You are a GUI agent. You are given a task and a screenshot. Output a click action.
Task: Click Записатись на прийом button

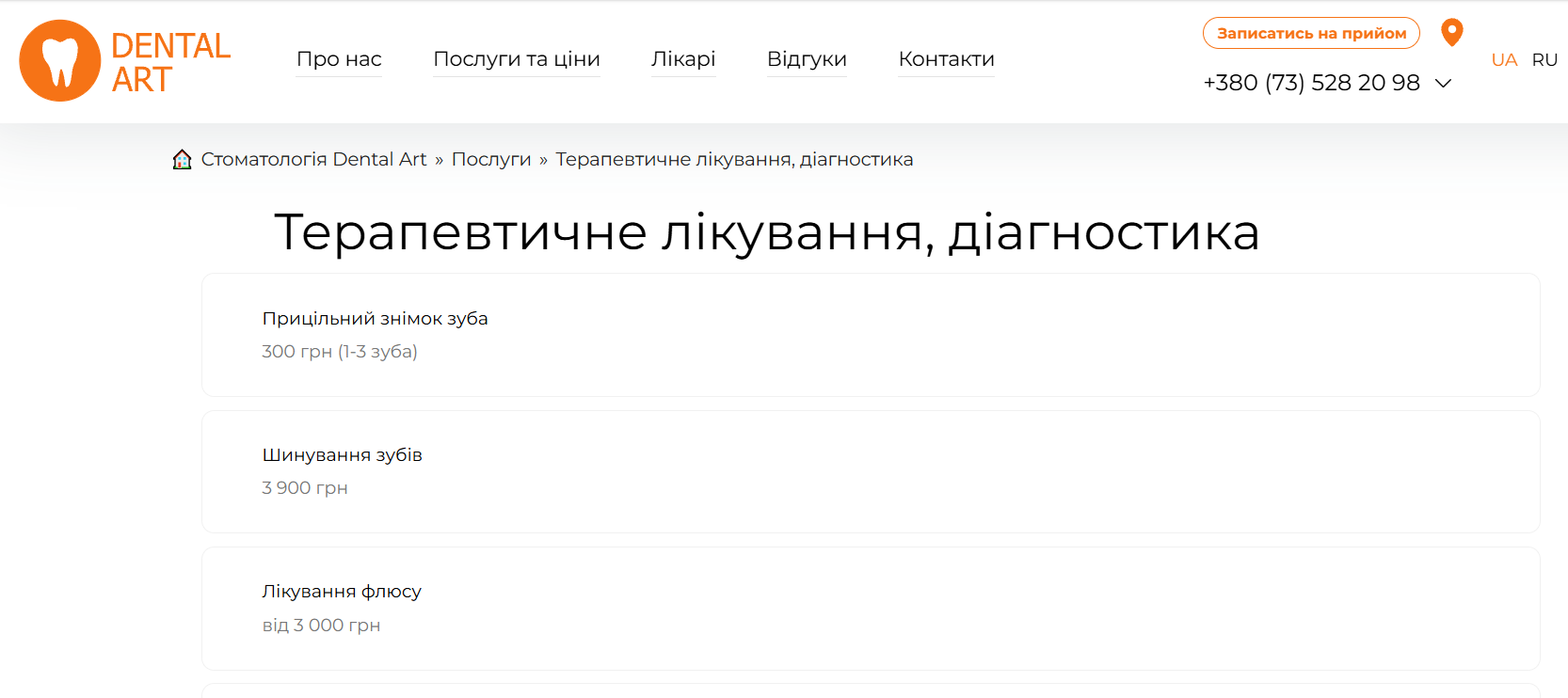[x=1311, y=33]
